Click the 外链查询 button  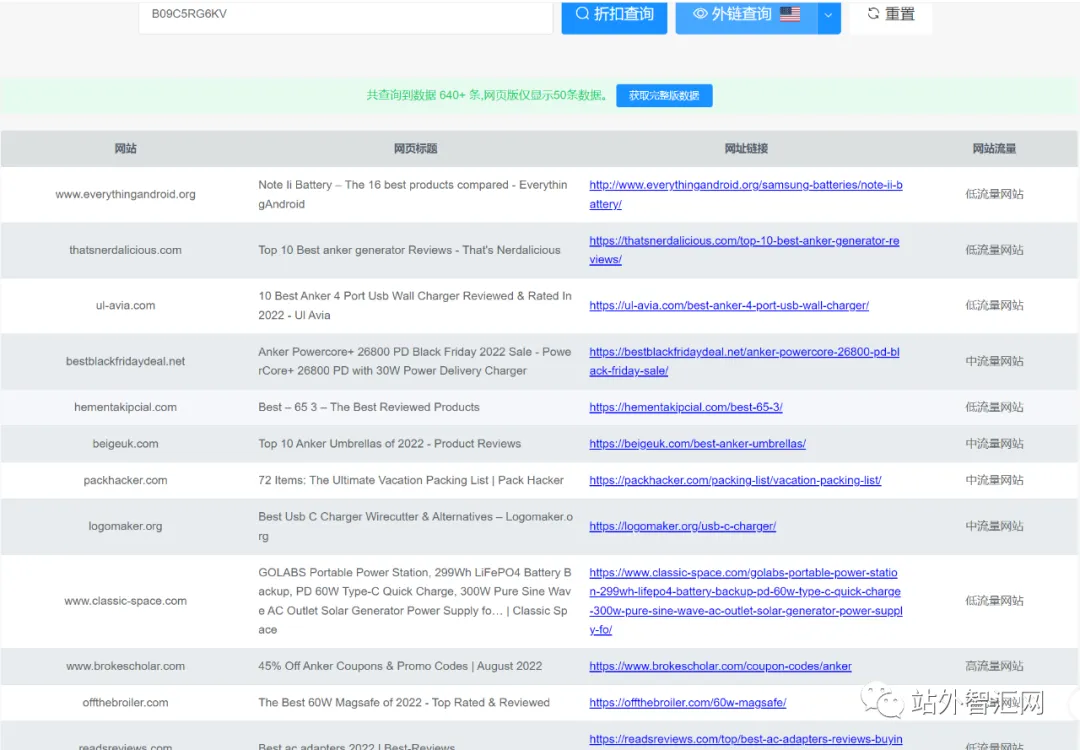[x=746, y=15]
